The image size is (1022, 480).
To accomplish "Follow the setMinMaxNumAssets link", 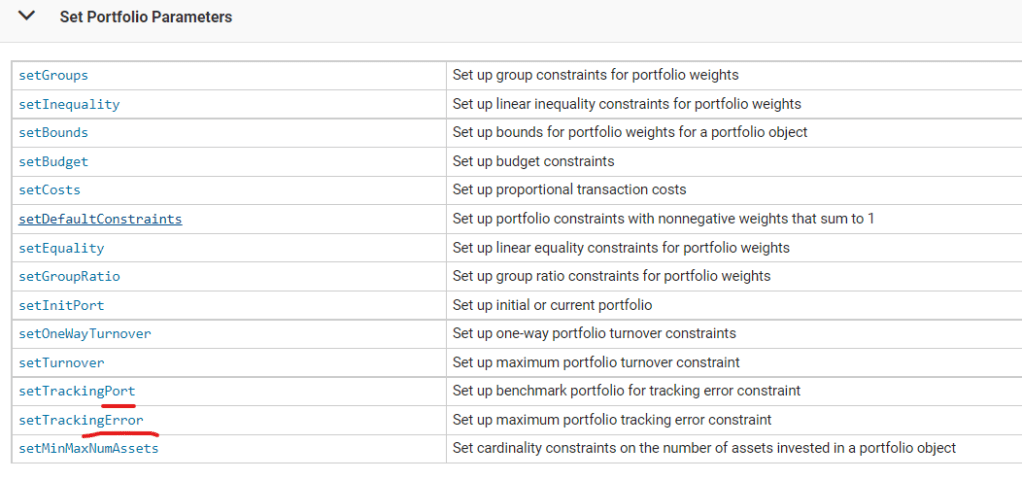I will (x=89, y=448).
